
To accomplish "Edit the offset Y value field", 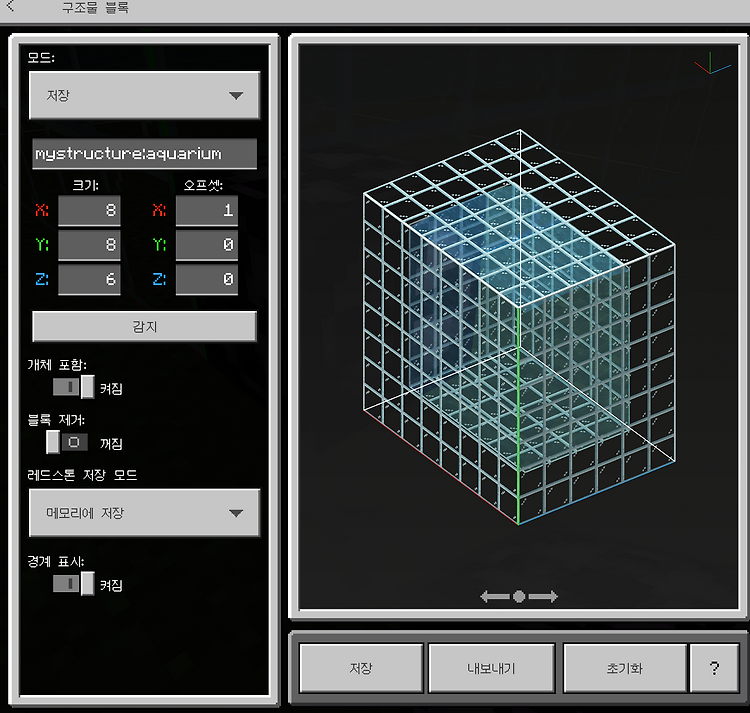I will tap(207, 244).
